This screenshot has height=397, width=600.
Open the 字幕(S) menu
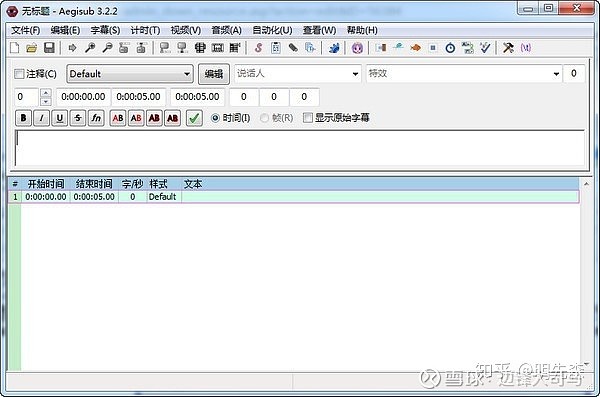(105, 30)
